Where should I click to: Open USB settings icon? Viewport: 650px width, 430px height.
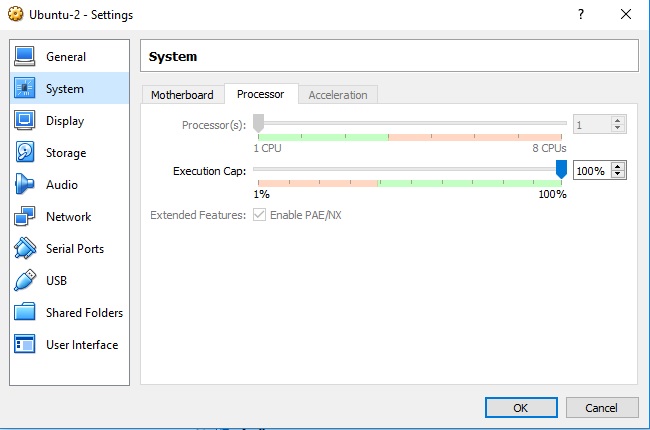pos(25,281)
